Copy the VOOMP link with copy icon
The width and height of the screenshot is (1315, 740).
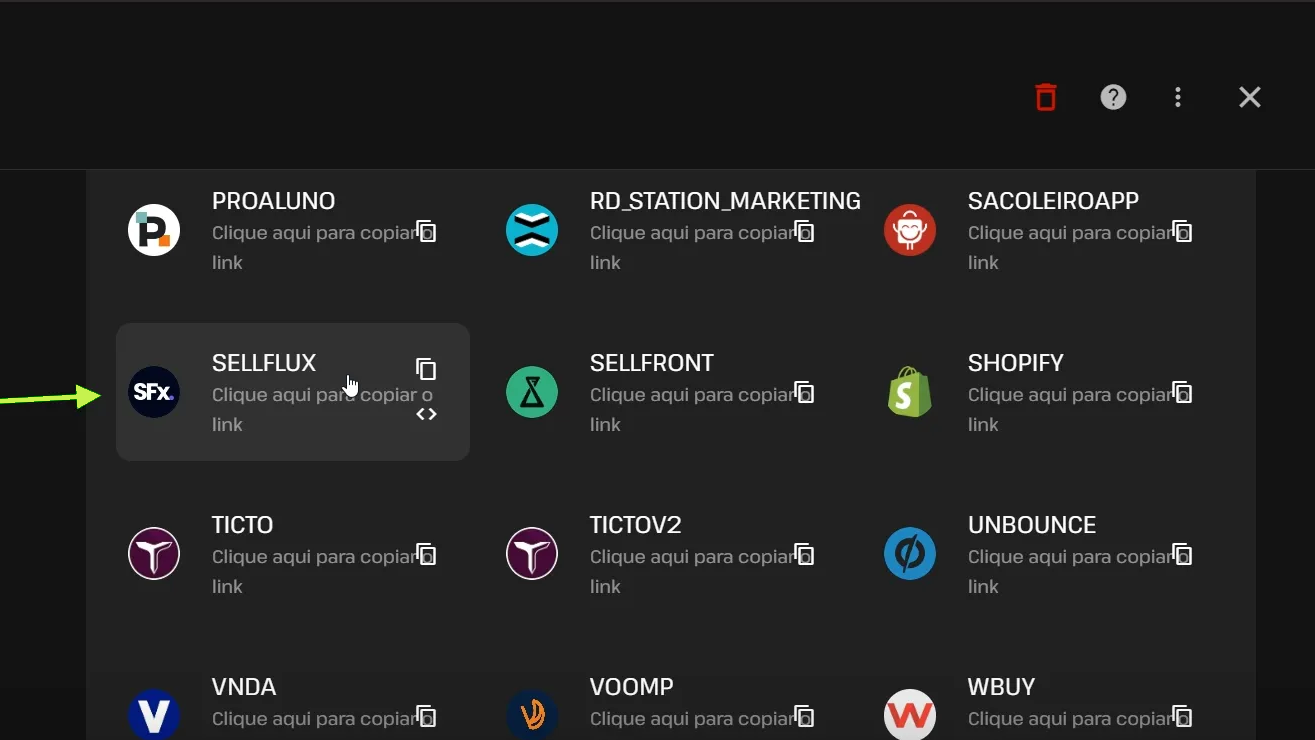pos(804,716)
